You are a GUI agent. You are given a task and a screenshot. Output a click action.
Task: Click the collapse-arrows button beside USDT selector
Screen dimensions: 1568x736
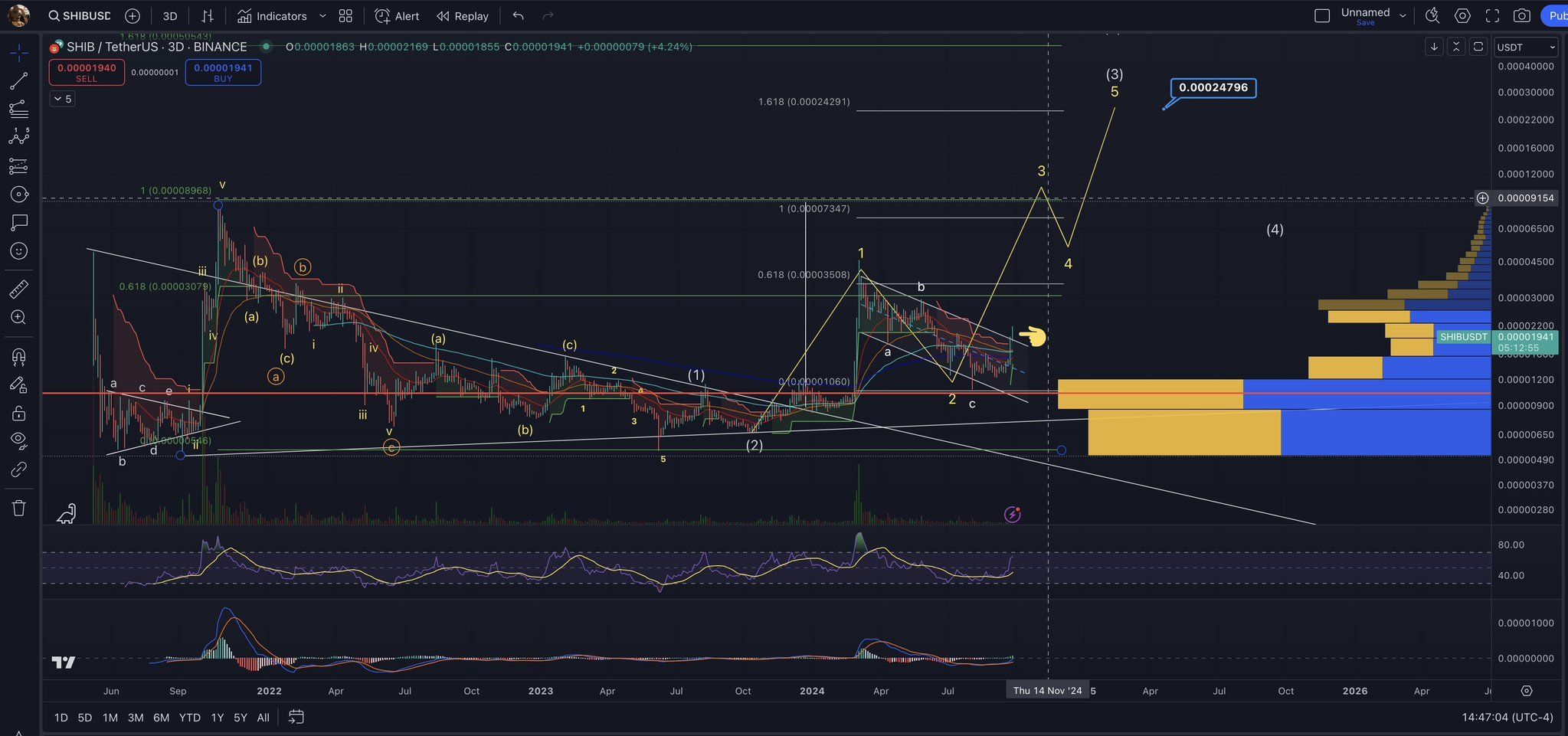[1456, 47]
